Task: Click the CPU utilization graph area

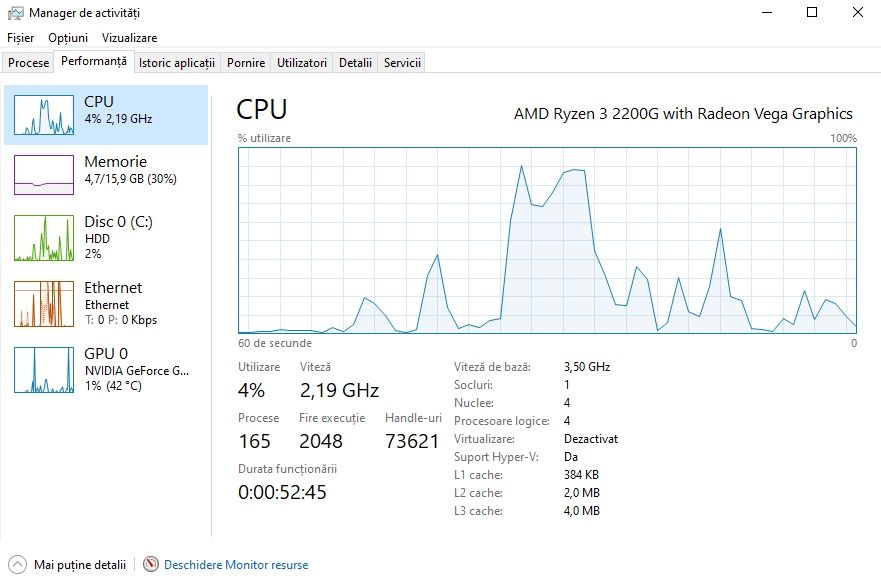Action: pos(547,240)
